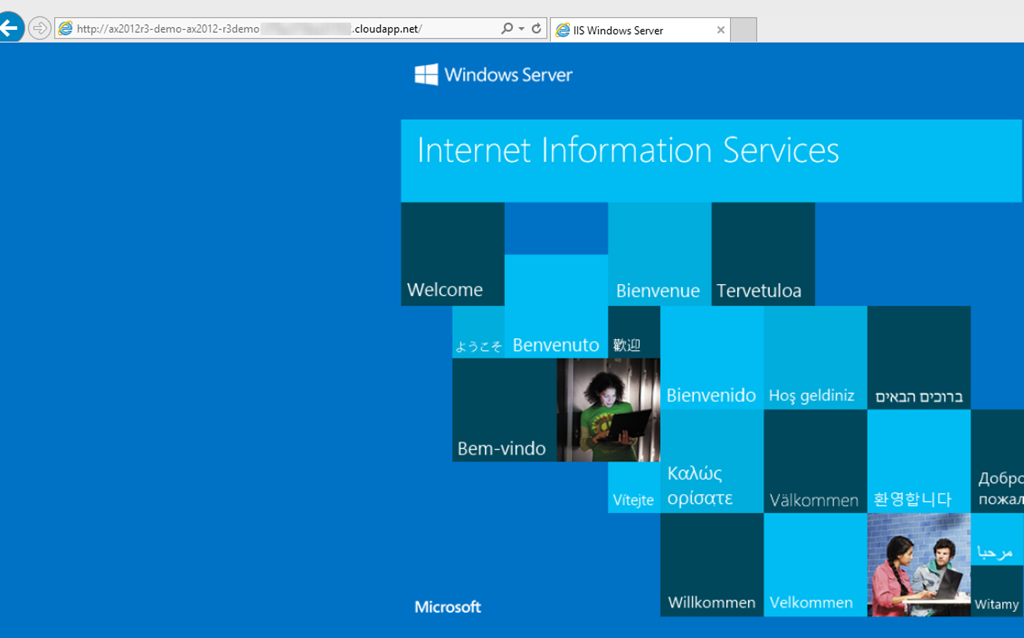Click the Benvenuto tile
Image resolution: width=1024 pixels, height=638 pixels.
tap(555, 306)
